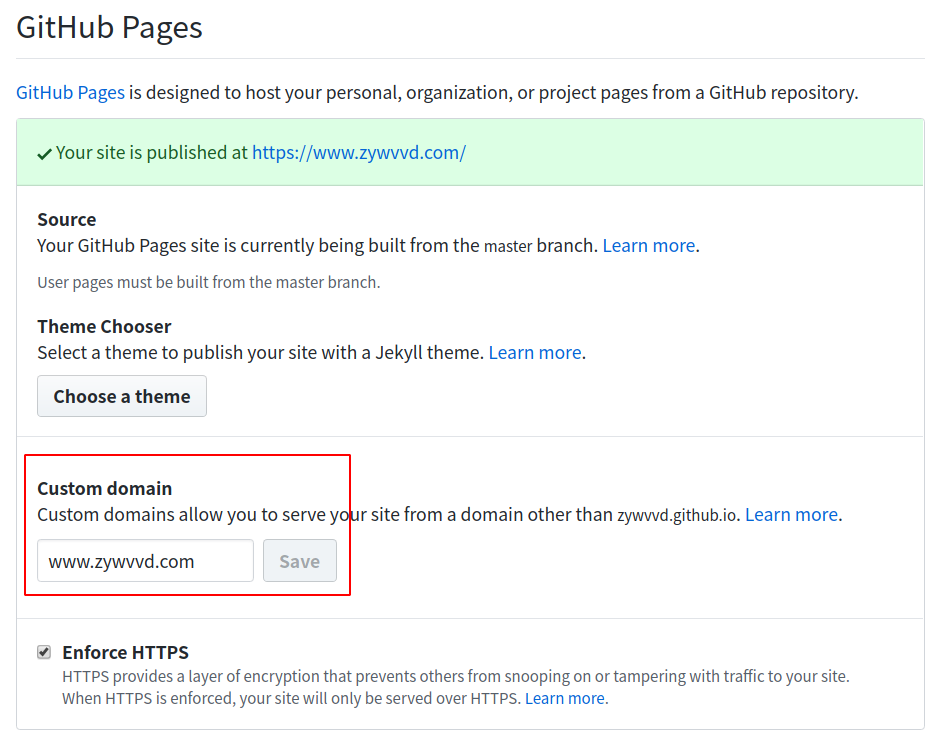Open the GitHub Pages documentation link

coord(70,93)
